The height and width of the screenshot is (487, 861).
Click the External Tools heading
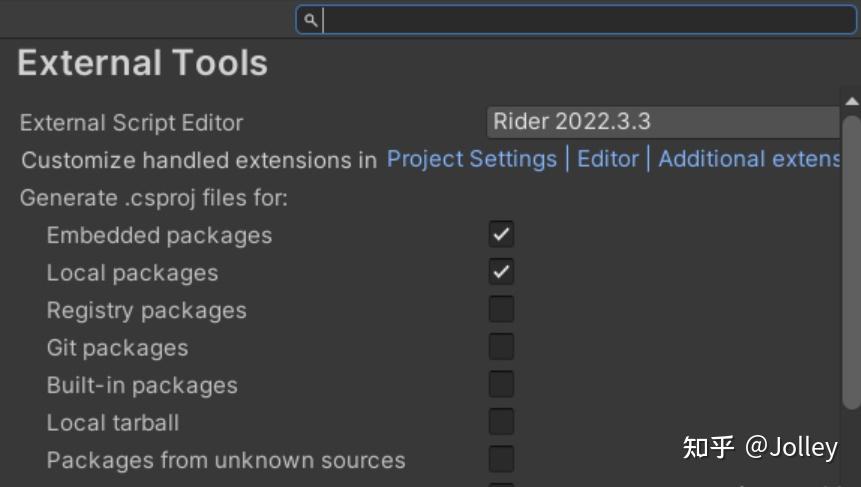pos(143,63)
